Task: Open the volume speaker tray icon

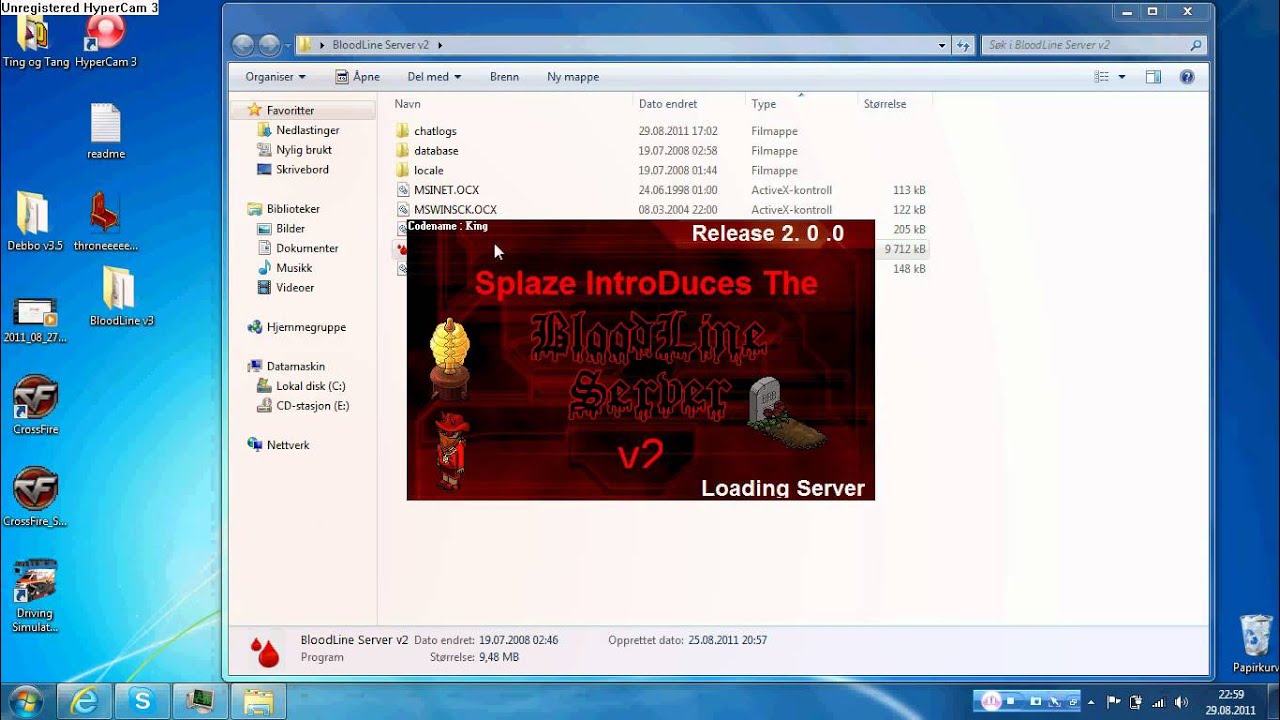Action: [1181, 702]
